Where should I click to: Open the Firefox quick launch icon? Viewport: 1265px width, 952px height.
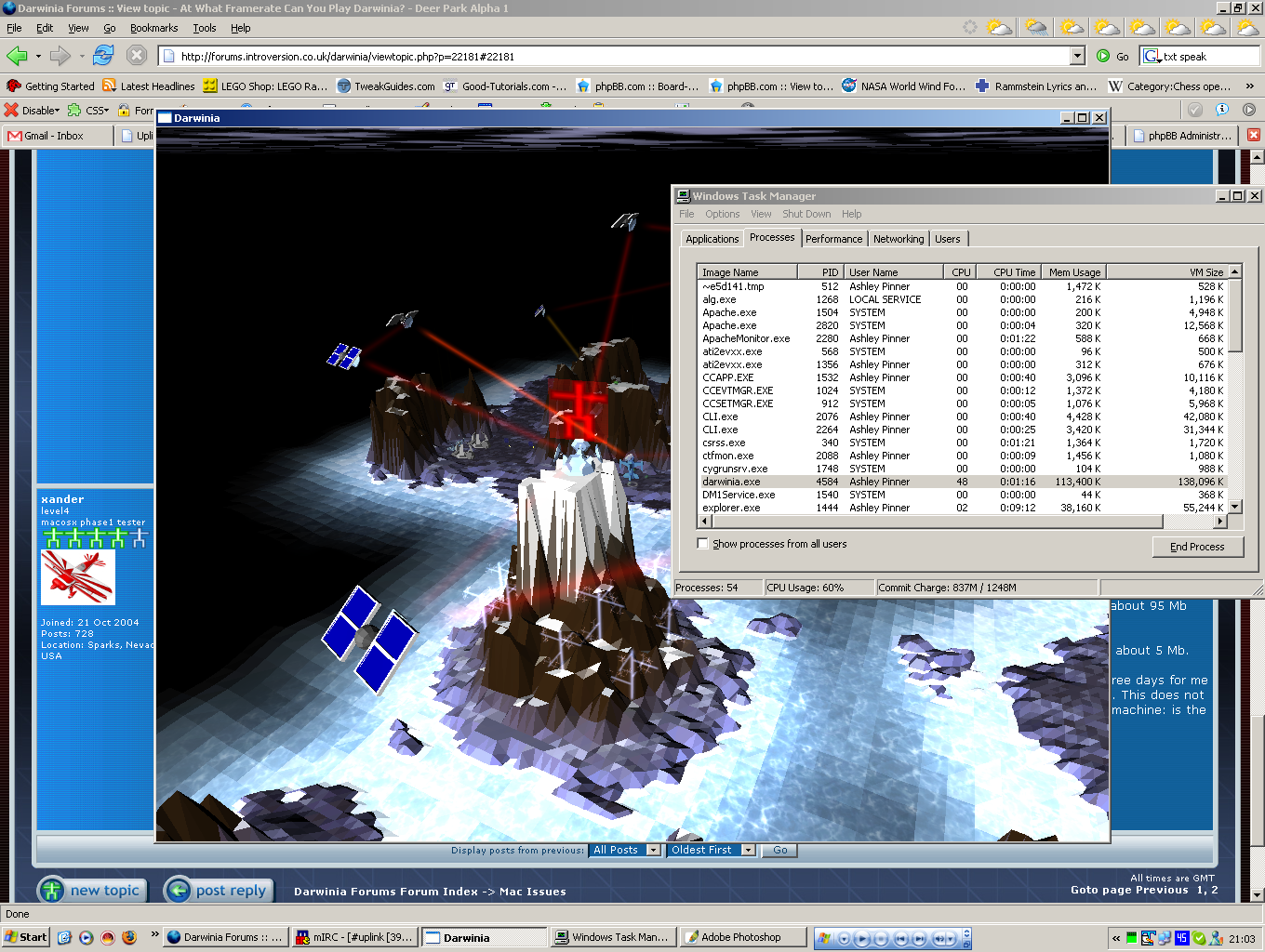(x=129, y=937)
